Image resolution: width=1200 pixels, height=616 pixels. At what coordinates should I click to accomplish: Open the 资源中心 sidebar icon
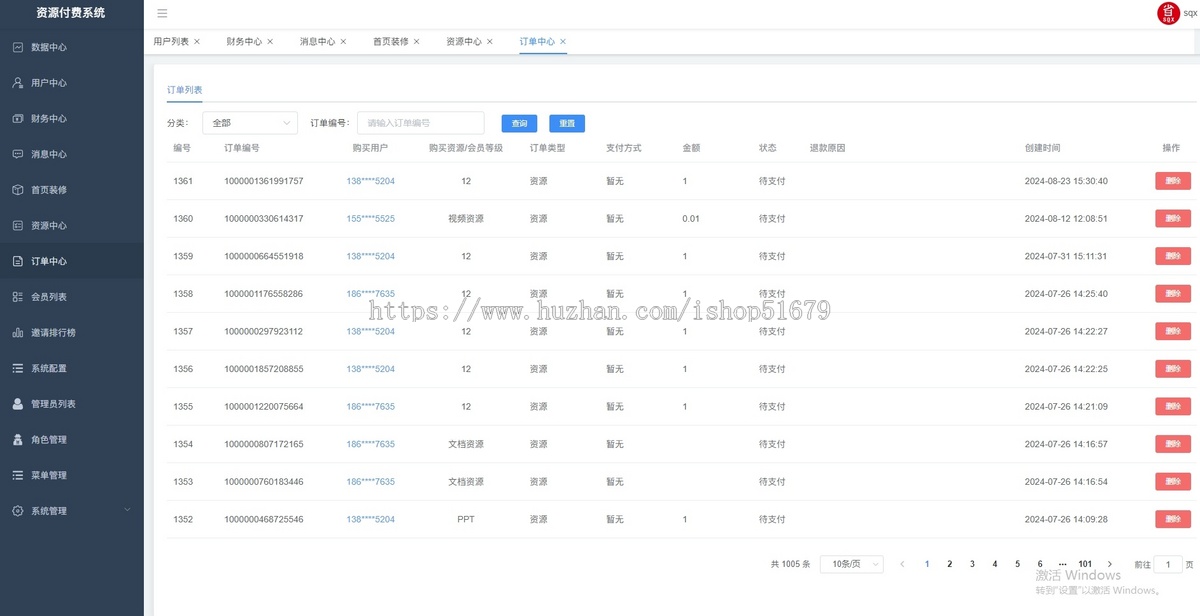(x=18, y=225)
